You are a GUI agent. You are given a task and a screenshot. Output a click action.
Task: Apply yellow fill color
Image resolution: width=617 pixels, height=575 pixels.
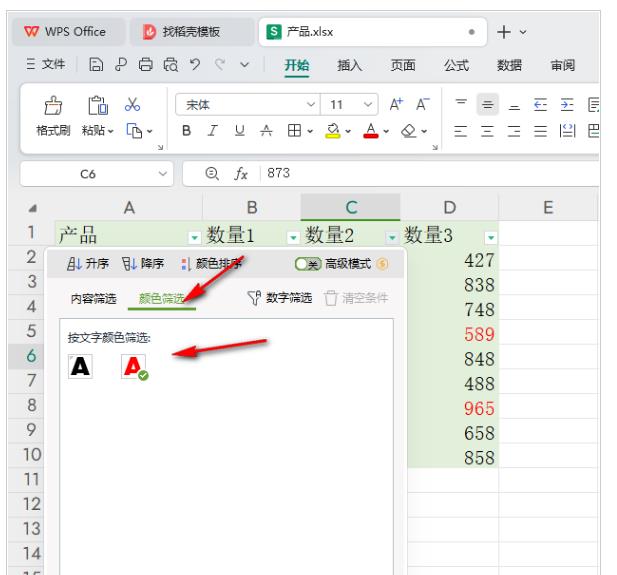pos(333,131)
